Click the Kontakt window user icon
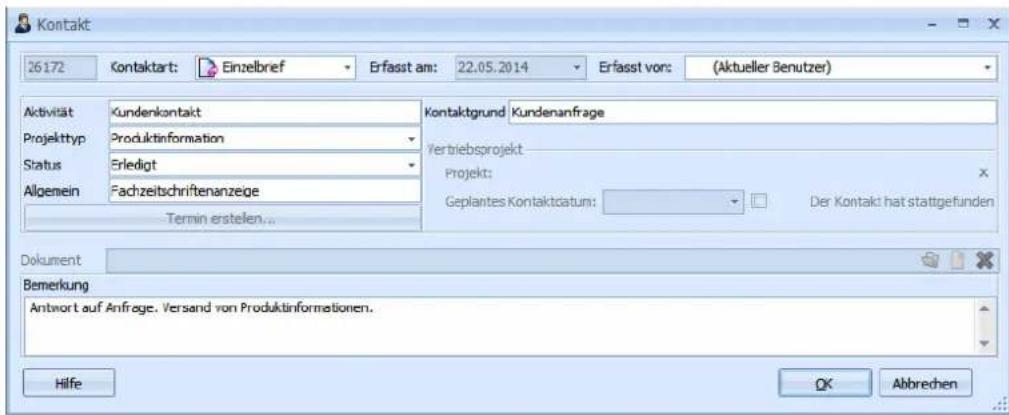 25,26
